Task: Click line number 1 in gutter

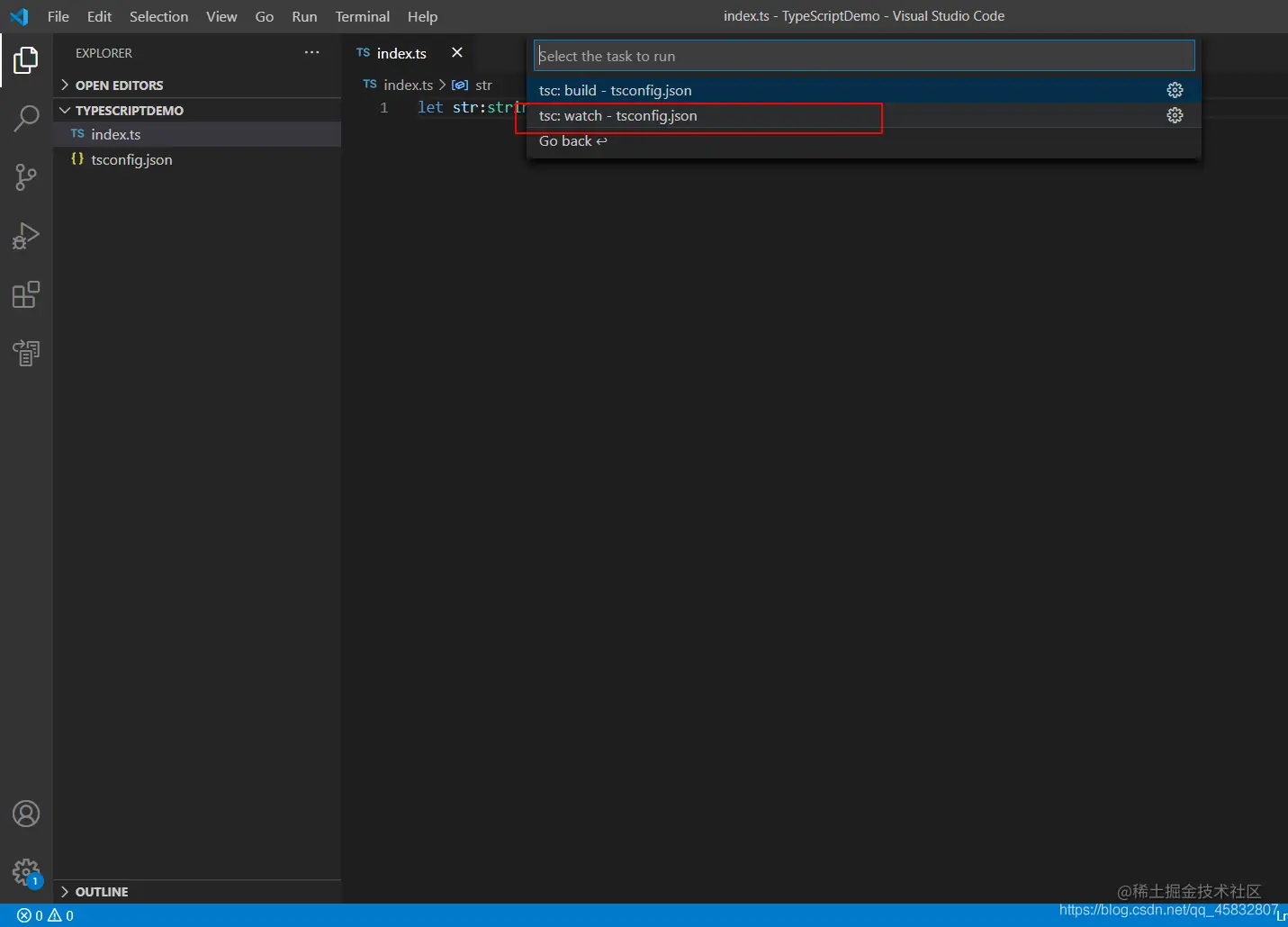Action: point(384,107)
